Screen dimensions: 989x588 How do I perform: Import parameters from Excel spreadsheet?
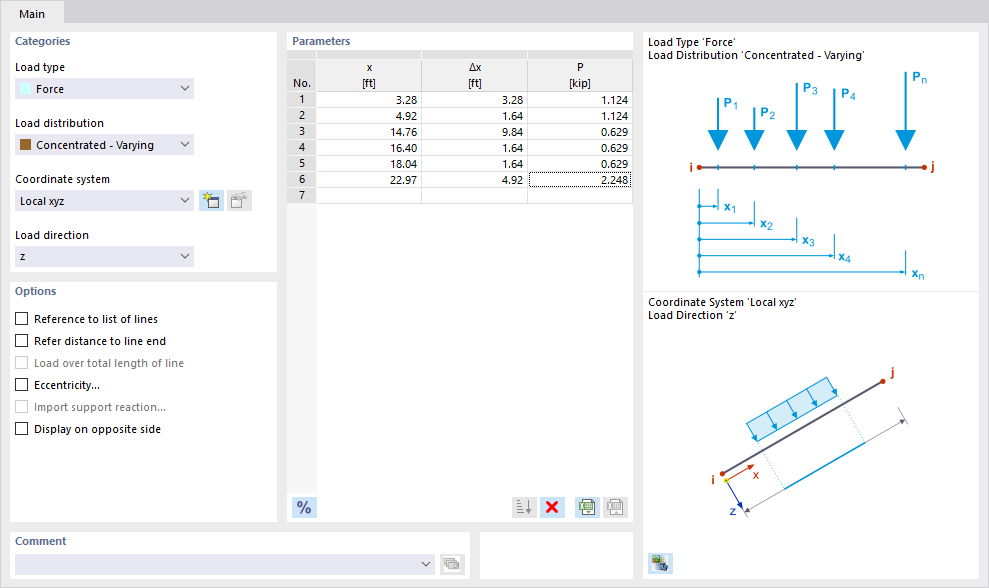[586, 507]
